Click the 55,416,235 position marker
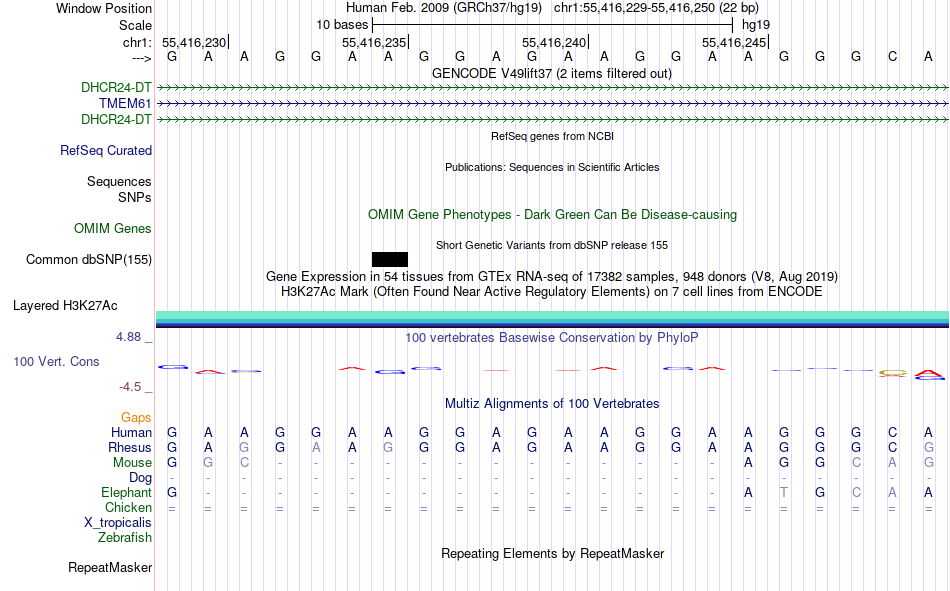Image resolution: width=950 pixels, height=591 pixels. 374,42
